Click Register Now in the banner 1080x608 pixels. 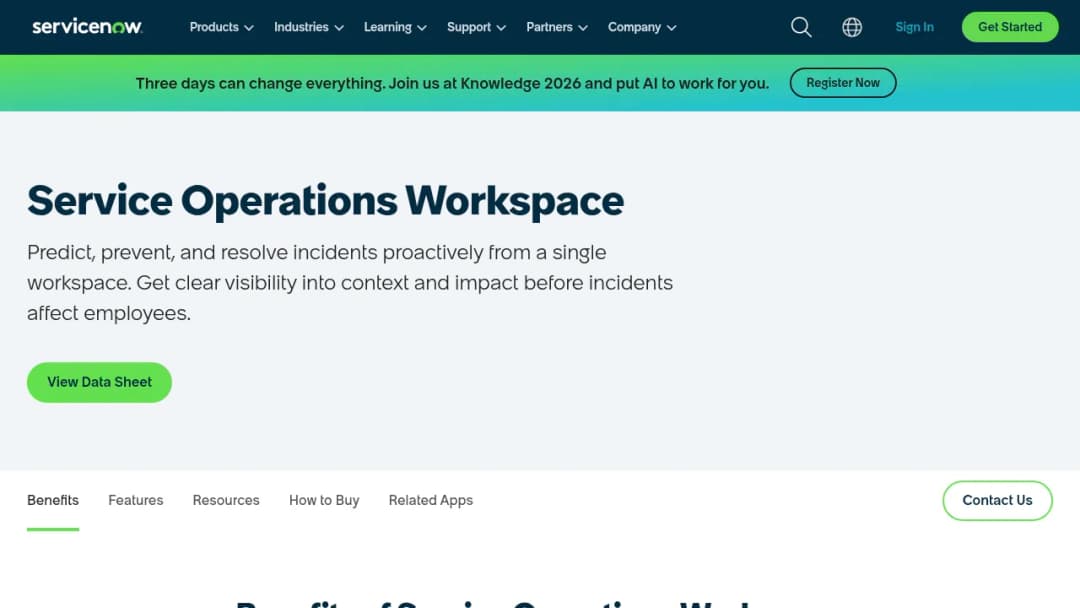click(843, 83)
